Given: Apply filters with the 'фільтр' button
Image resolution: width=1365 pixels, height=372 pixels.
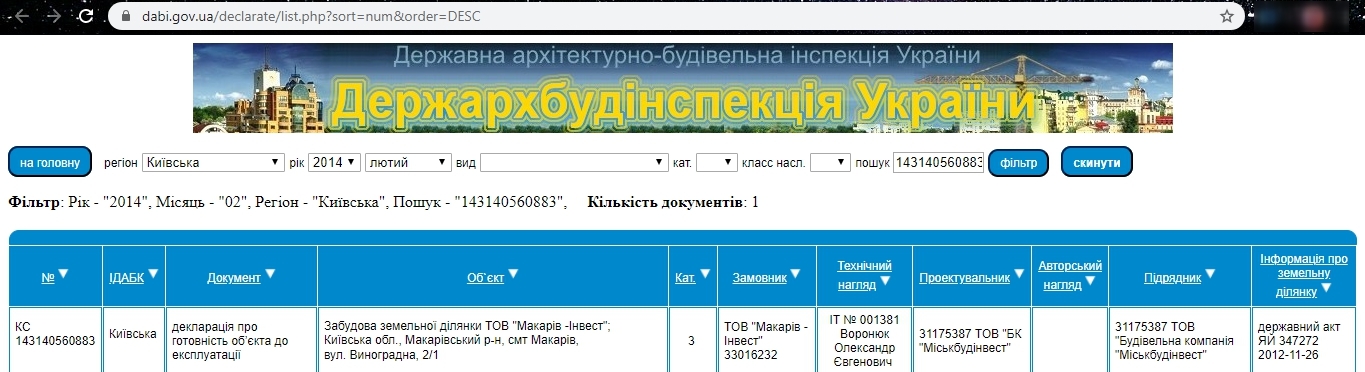Looking at the screenshot, I should coord(1018,162).
